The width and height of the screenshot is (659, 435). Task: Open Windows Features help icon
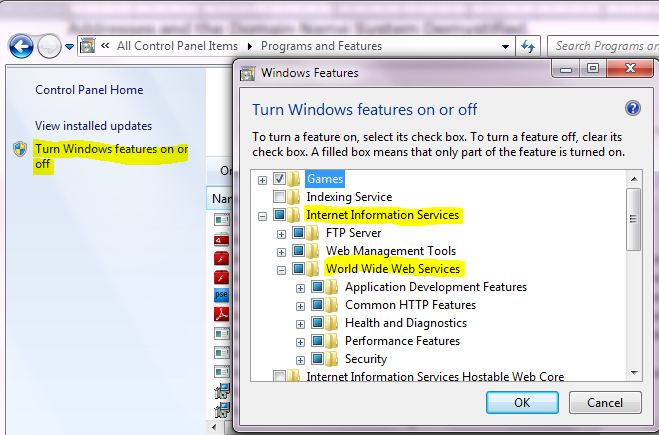[633, 108]
